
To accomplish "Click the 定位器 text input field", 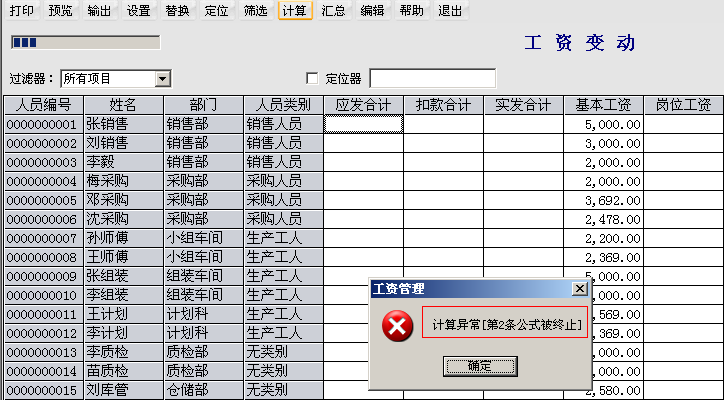I will tap(433, 79).
